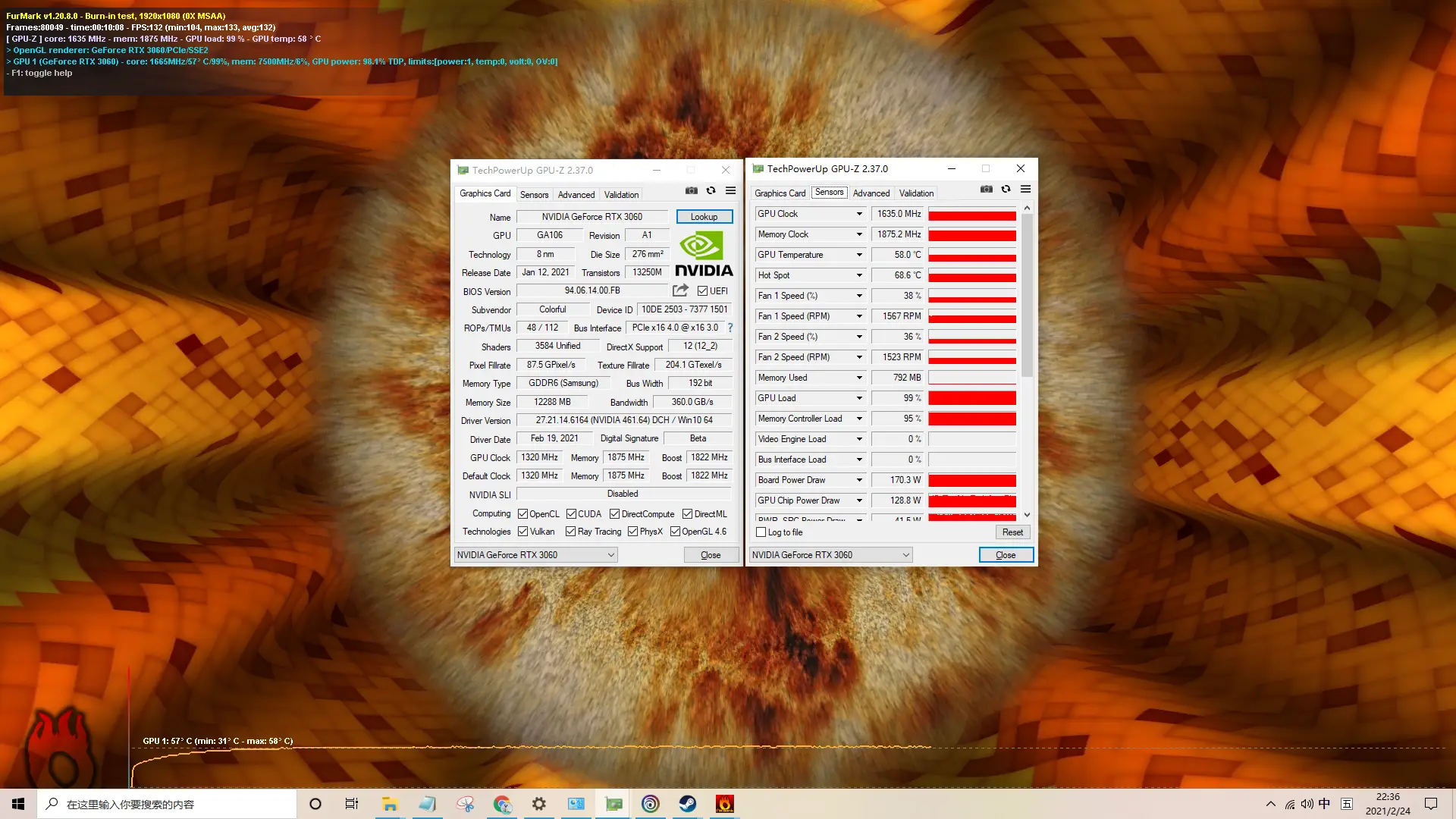
Task: Toggle the Log to file checkbox
Action: coord(761,531)
